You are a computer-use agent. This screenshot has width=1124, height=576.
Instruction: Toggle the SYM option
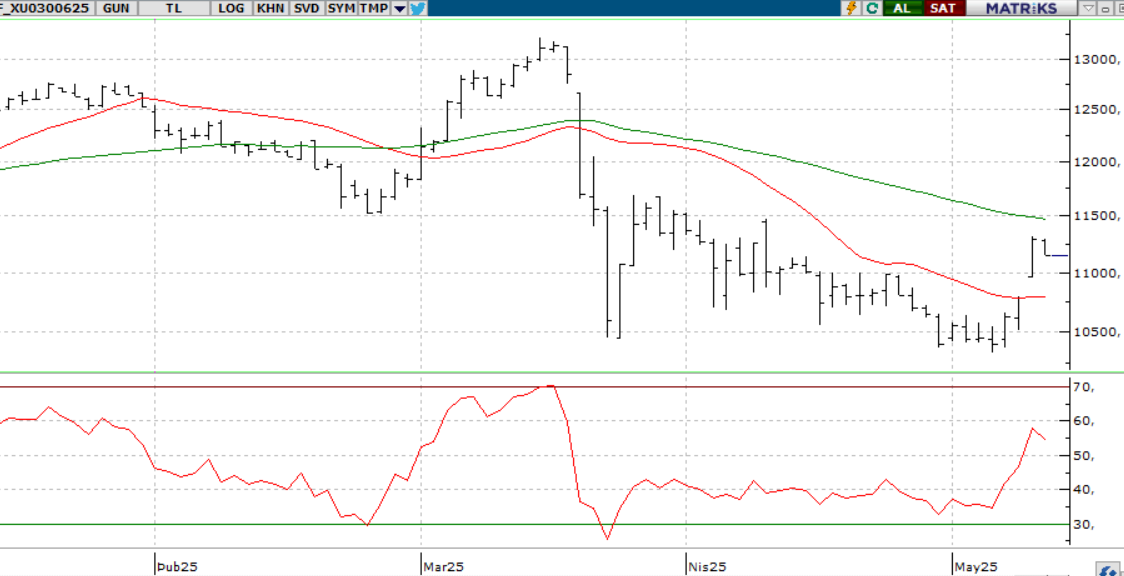pos(340,9)
